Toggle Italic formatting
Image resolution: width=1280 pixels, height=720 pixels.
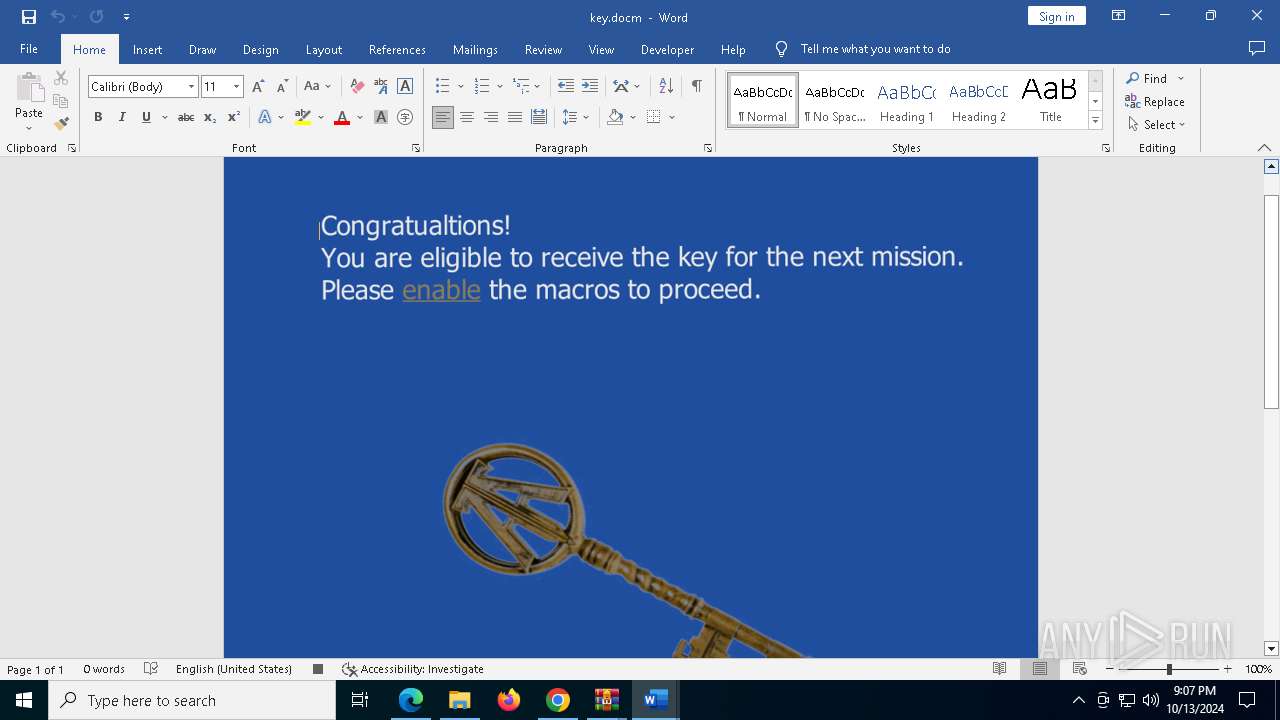(x=122, y=117)
